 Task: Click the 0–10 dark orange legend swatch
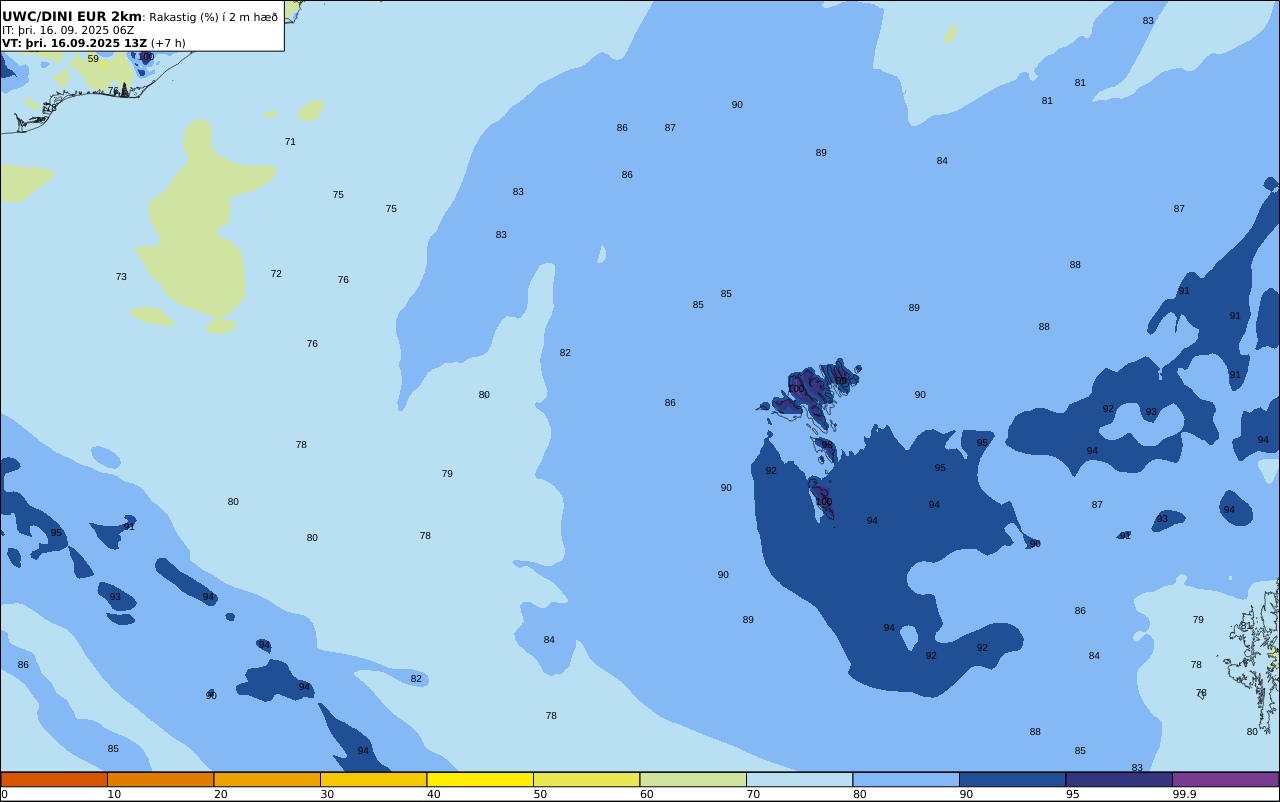point(54,779)
